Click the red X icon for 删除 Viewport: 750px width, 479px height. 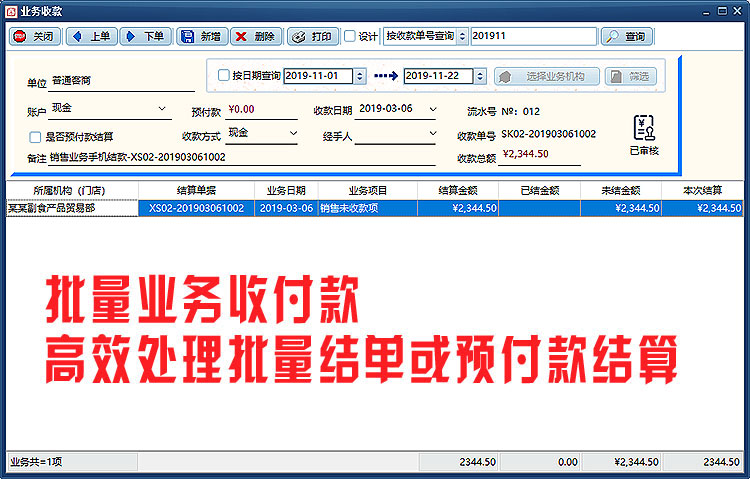tap(242, 36)
